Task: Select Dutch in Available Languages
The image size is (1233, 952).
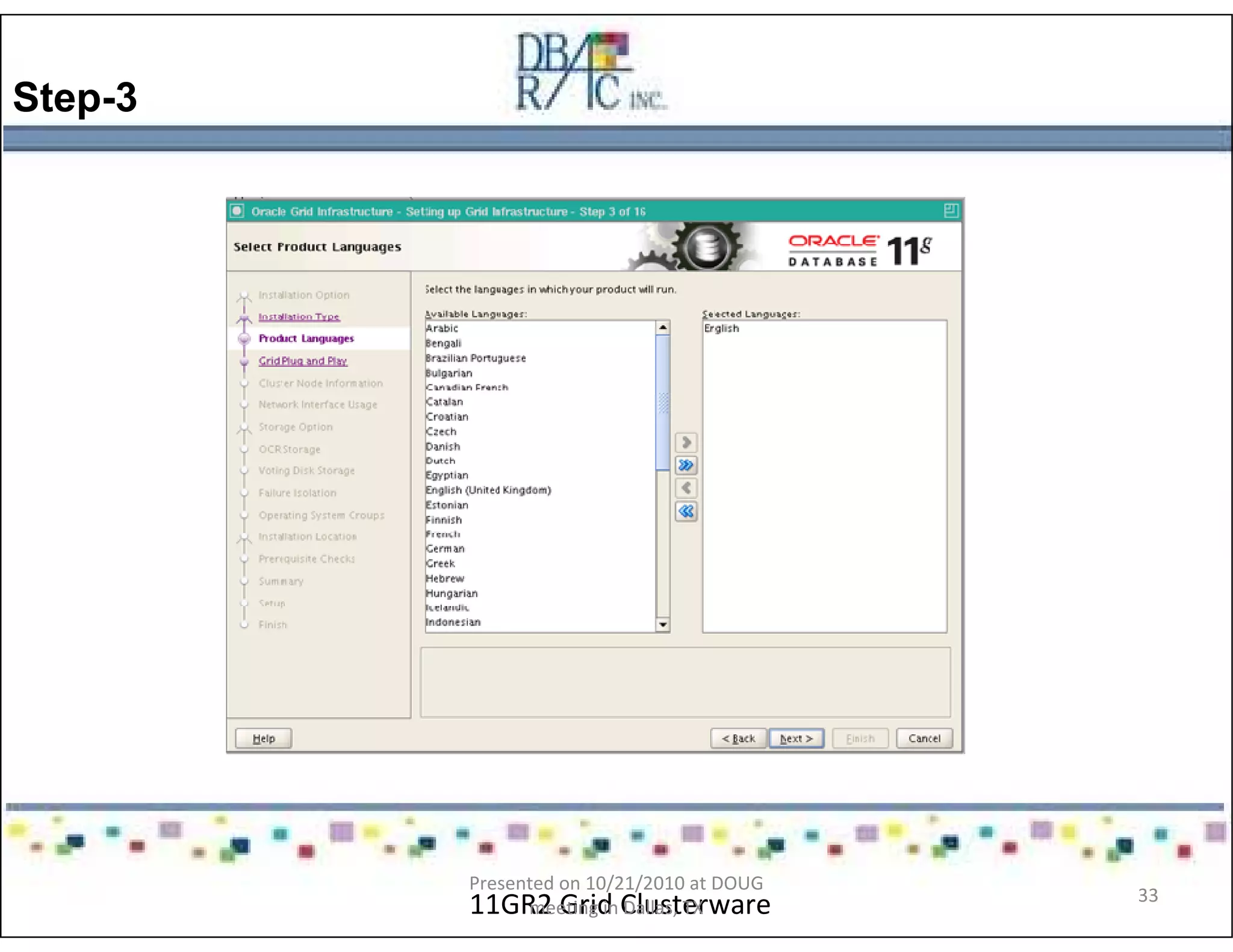Action: [x=540, y=461]
